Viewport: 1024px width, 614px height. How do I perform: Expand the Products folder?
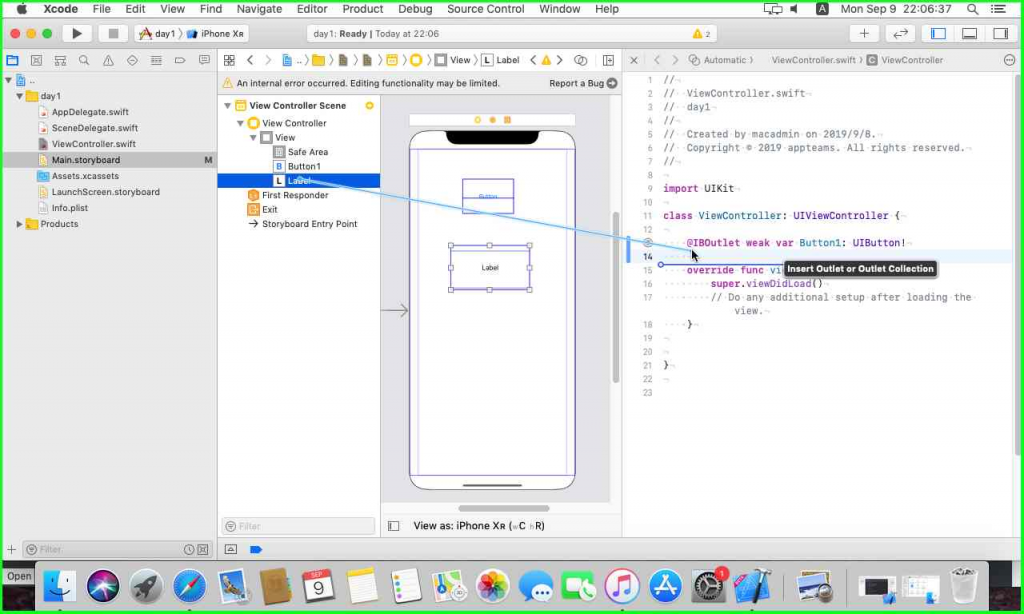(x=19, y=224)
